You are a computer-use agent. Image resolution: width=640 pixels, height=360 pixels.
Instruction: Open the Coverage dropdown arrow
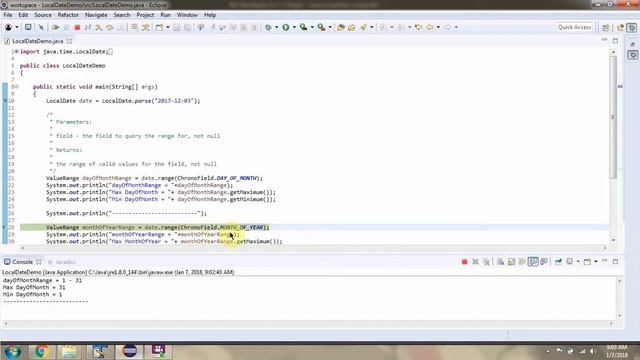312,27
